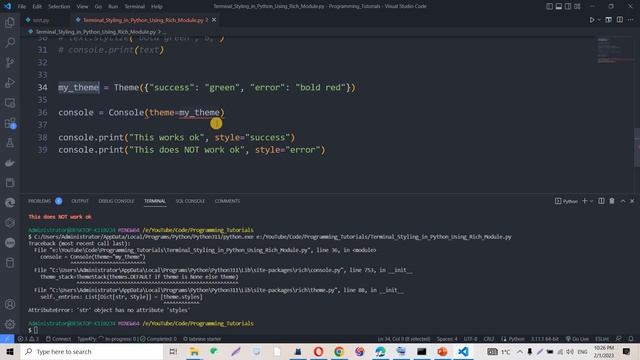Open the Search view in activity bar
This screenshot has width=640, height=360.
[10, 42]
